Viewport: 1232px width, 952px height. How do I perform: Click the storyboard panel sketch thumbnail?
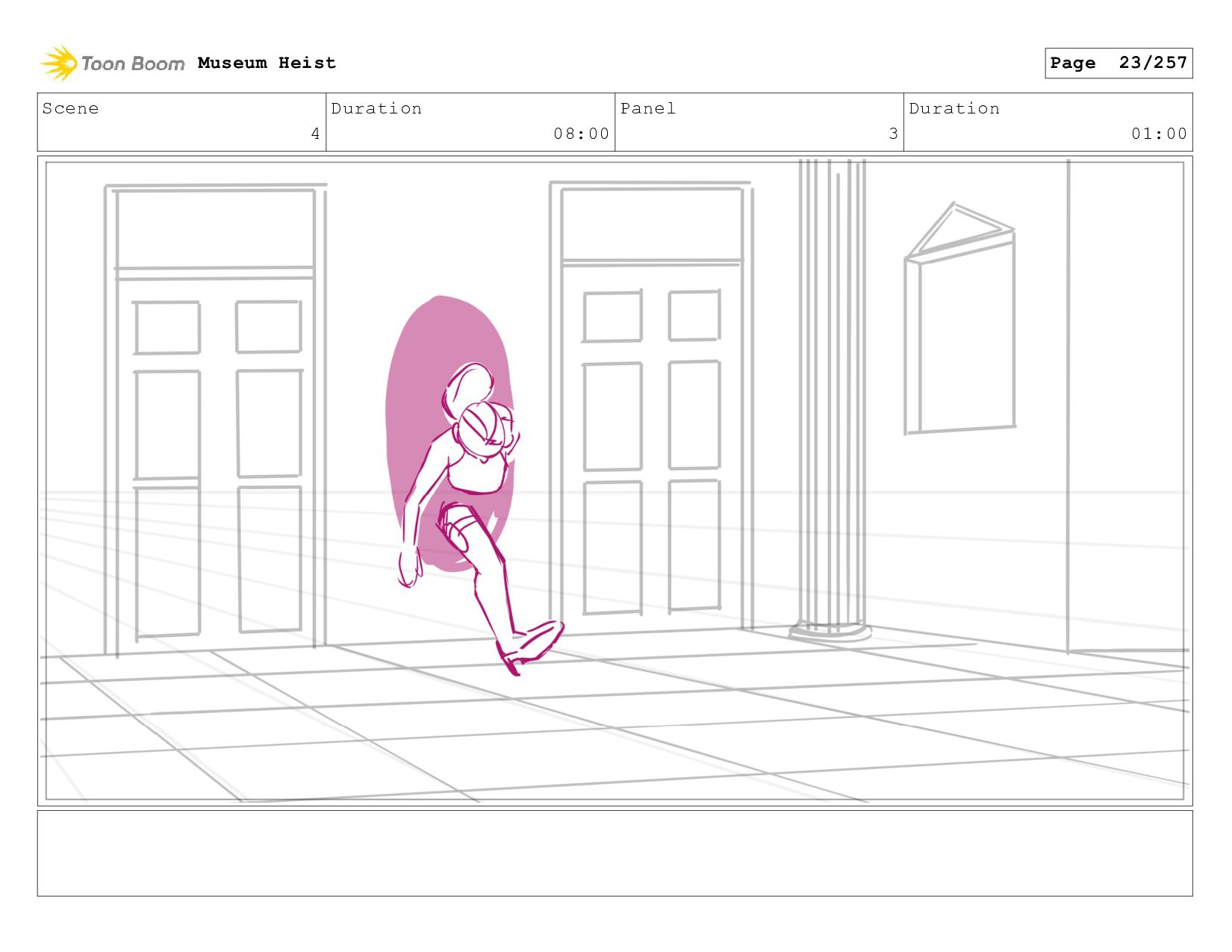(615, 481)
